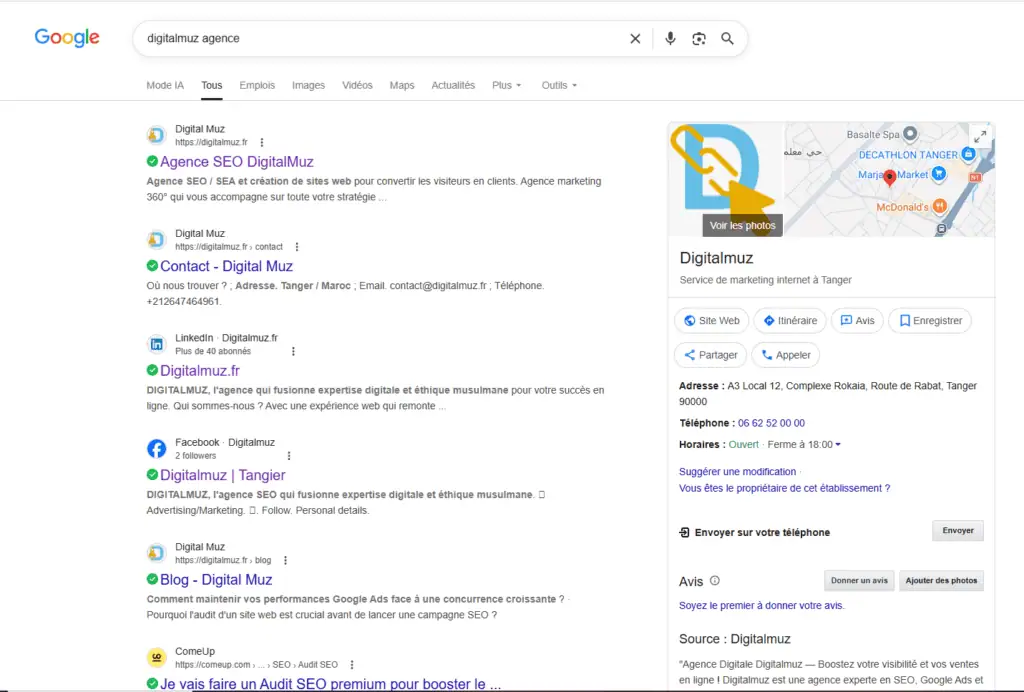Click the Itinéraire button

tap(790, 321)
